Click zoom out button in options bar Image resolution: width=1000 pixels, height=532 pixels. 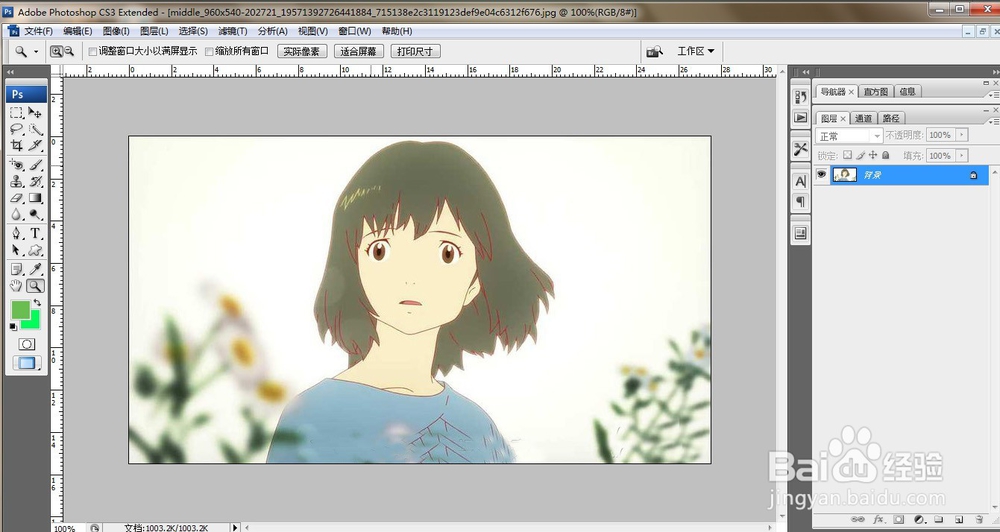pyautogui.click(x=69, y=52)
